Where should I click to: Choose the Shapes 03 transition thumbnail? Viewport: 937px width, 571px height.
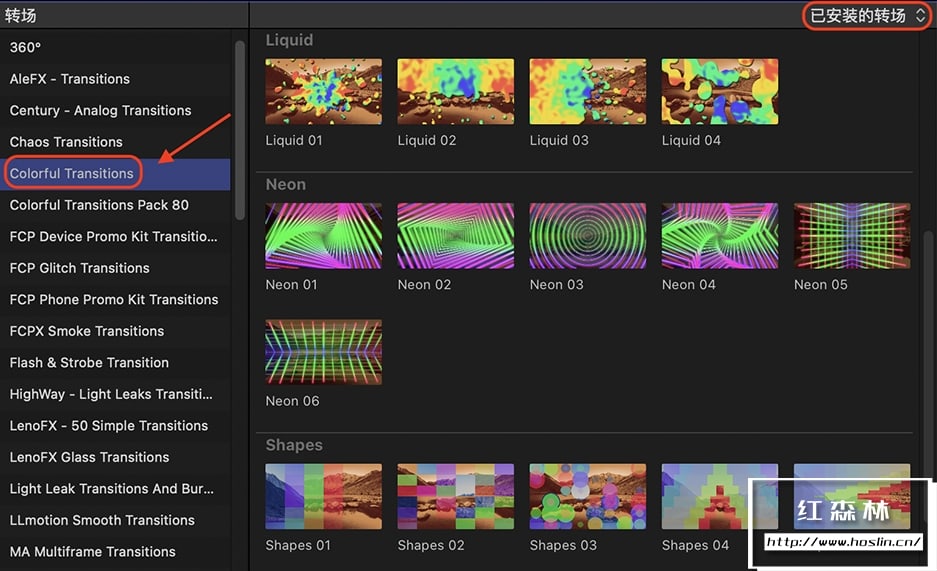tap(587, 496)
